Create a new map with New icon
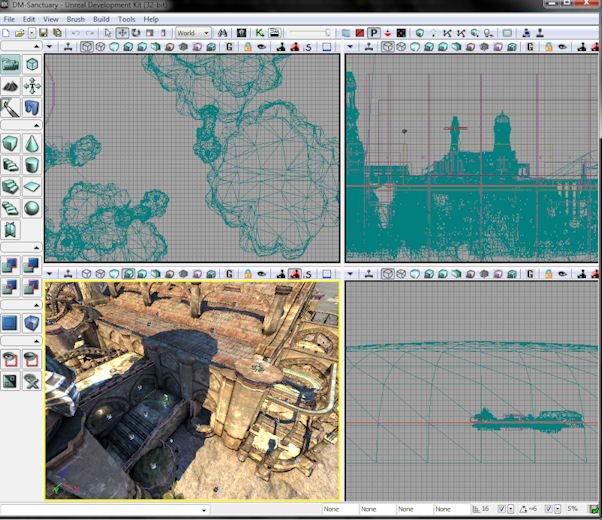The width and height of the screenshot is (602, 520). tap(6, 33)
